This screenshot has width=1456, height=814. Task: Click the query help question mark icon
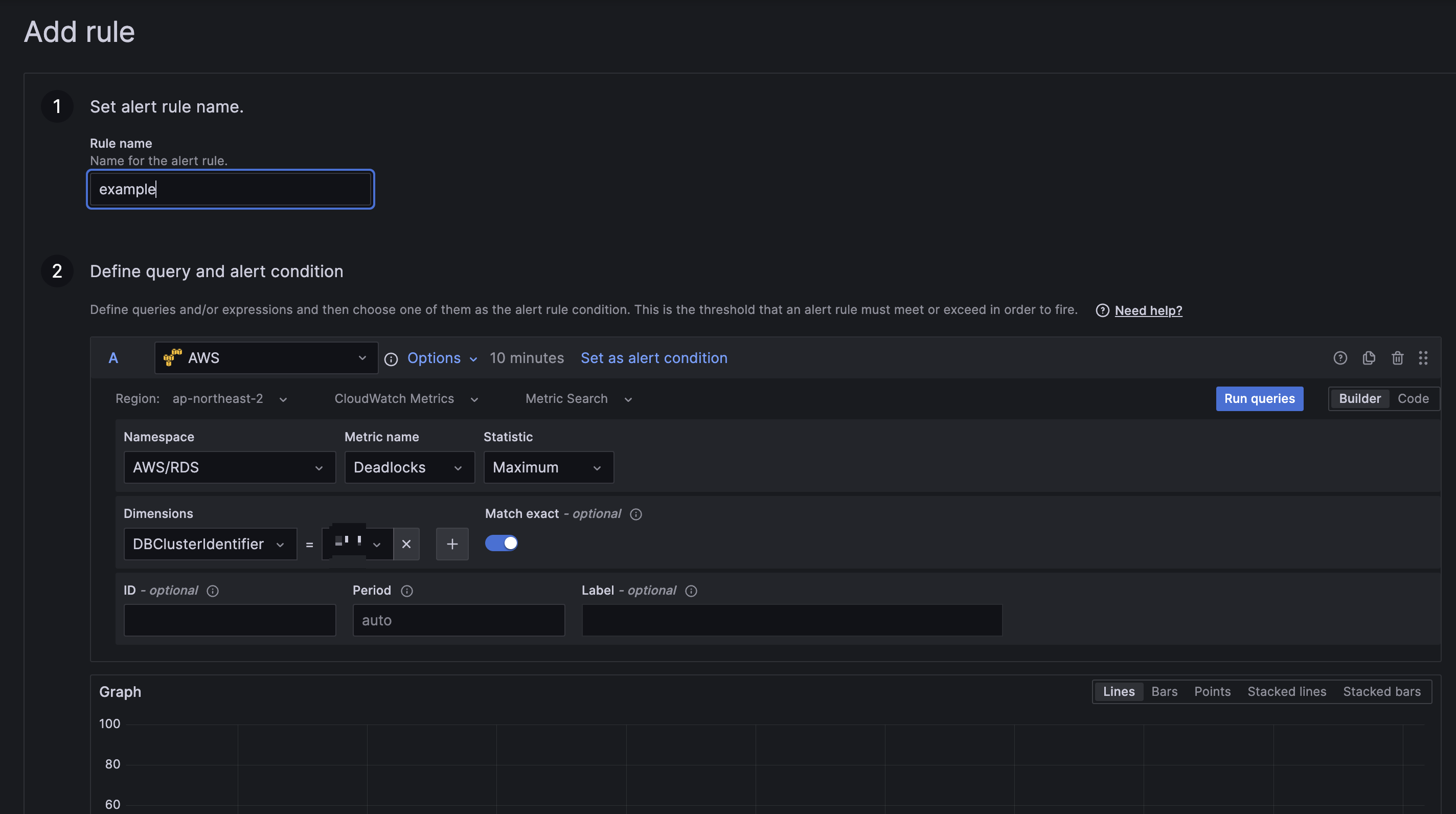click(x=1340, y=358)
